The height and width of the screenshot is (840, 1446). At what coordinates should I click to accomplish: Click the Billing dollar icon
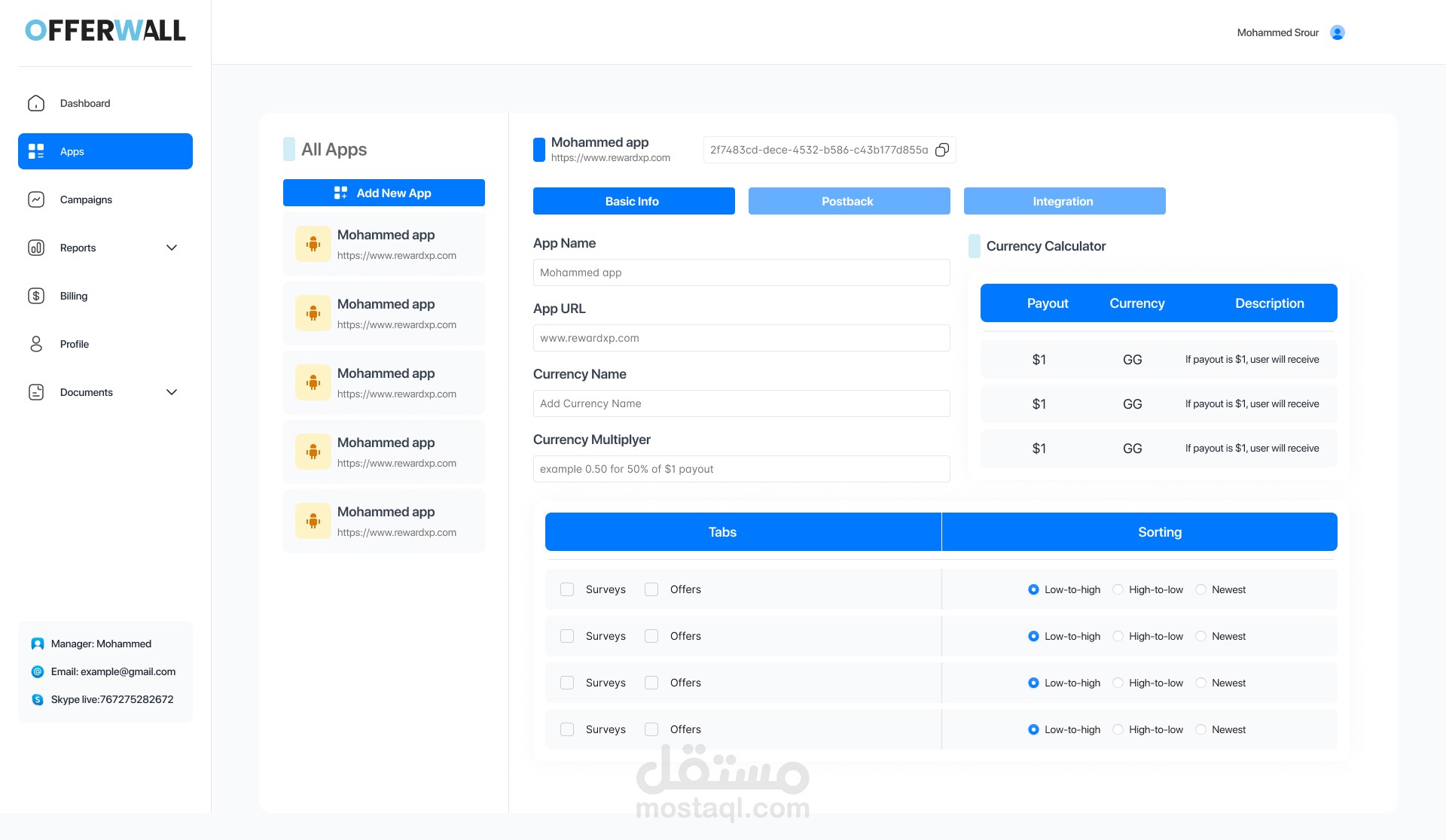[36, 296]
